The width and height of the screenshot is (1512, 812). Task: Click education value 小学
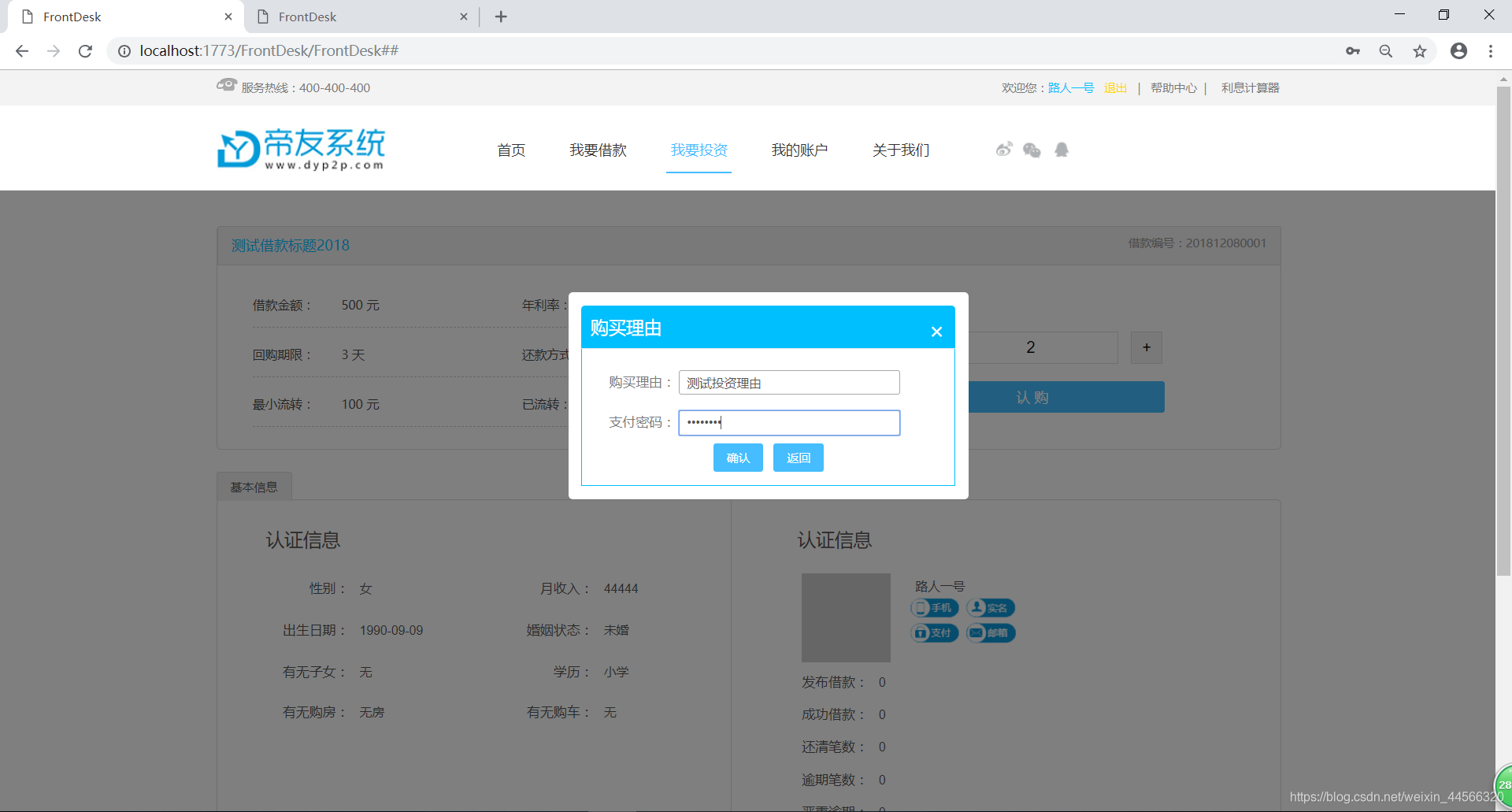coord(616,672)
